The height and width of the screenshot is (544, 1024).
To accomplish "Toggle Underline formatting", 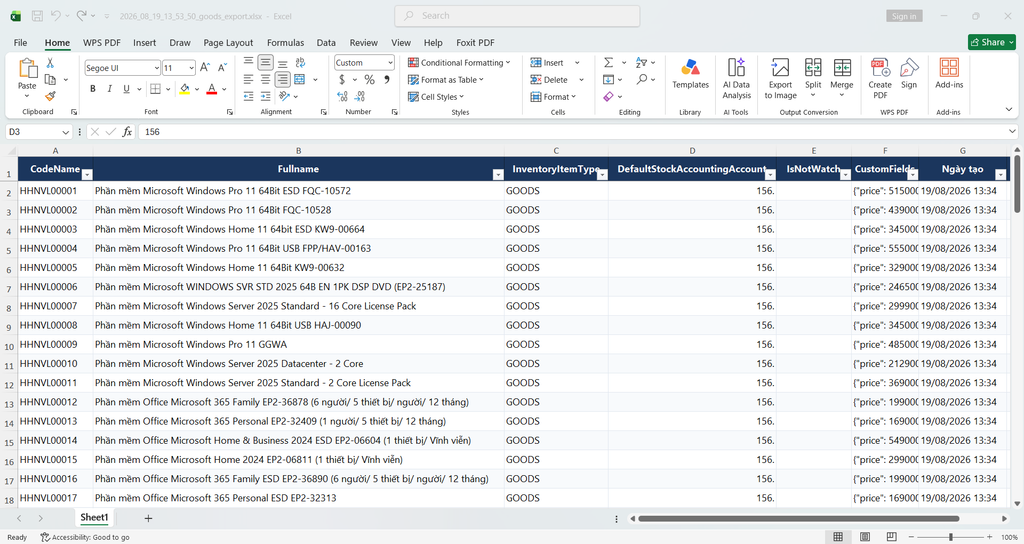I will [126, 89].
